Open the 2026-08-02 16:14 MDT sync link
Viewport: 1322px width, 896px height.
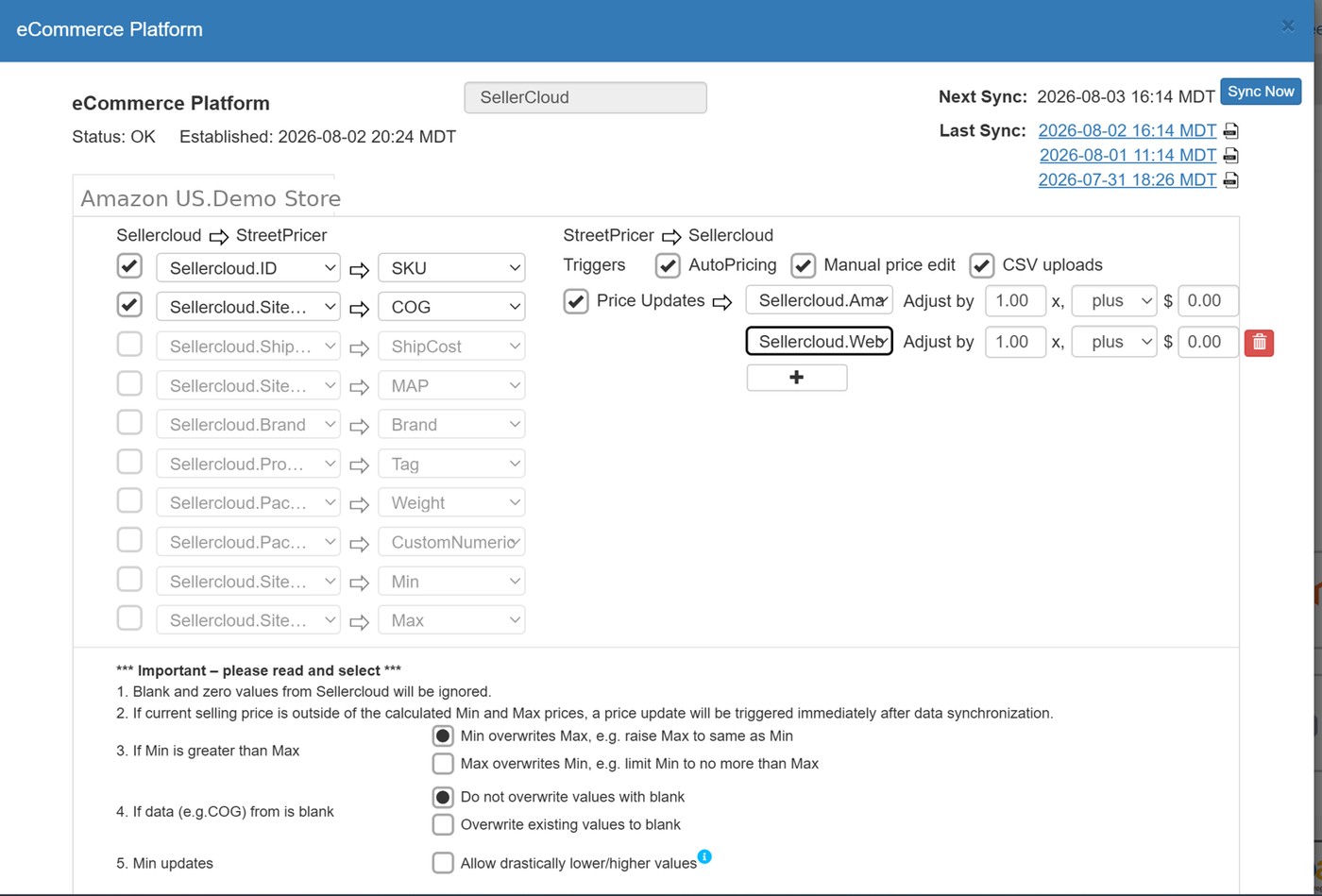1127,130
